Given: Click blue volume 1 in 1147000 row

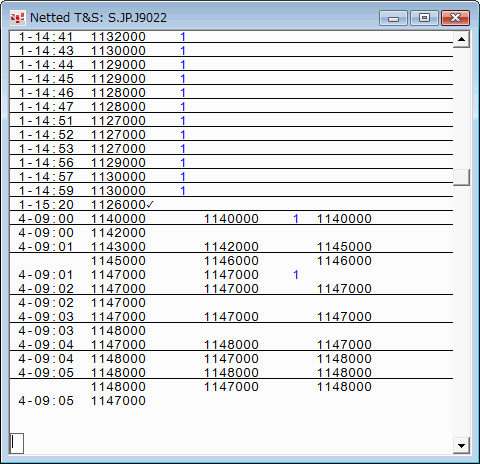Looking at the screenshot, I should 296,275.
